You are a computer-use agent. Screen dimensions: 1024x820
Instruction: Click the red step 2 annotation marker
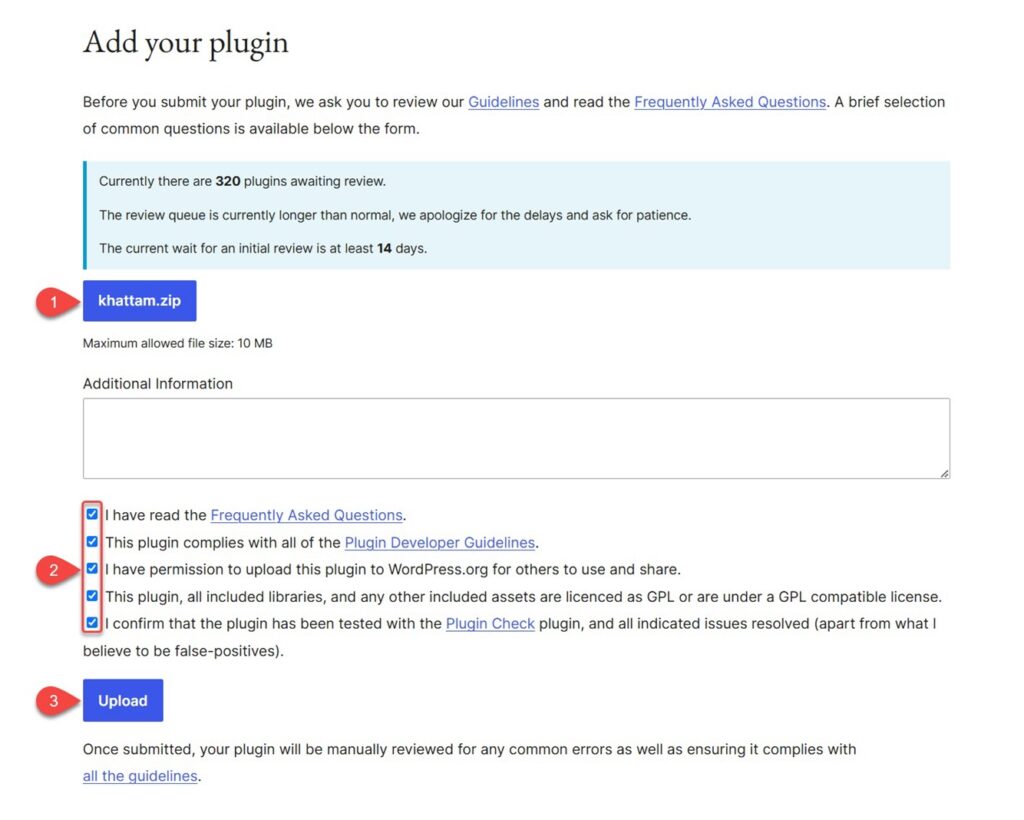click(55, 571)
